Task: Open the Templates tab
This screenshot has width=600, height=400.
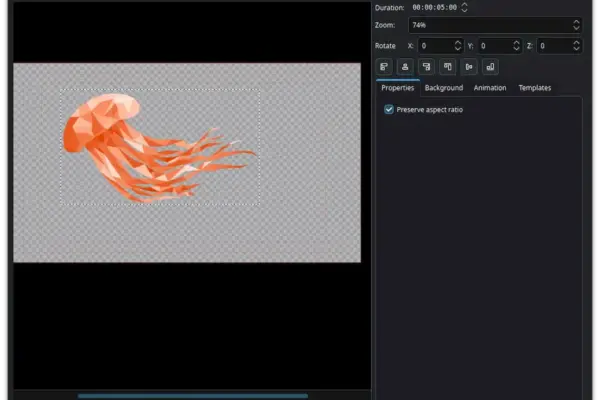Action: (535, 88)
